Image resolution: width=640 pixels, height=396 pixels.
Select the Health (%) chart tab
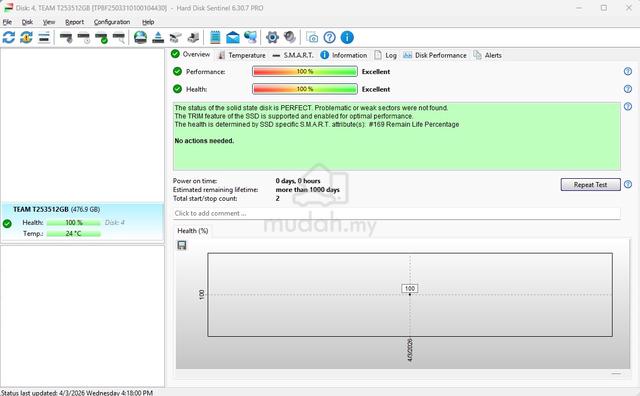[193, 231]
